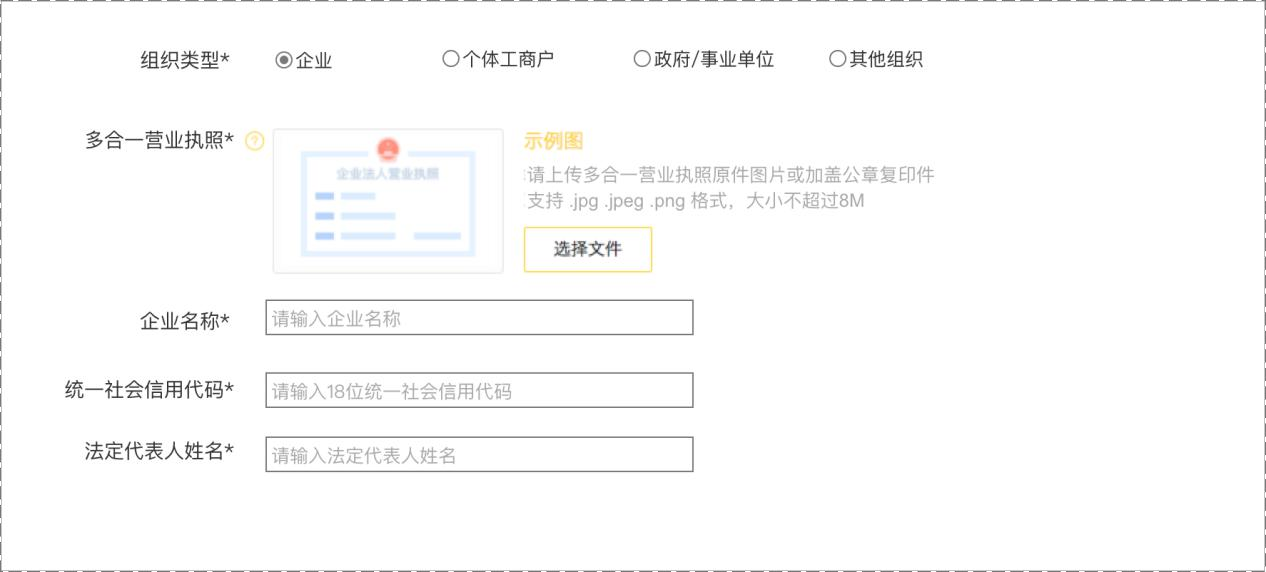Click into the 法定代表人姓名 text field
This screenshot has height=572, width=1266.
[479, 454]
